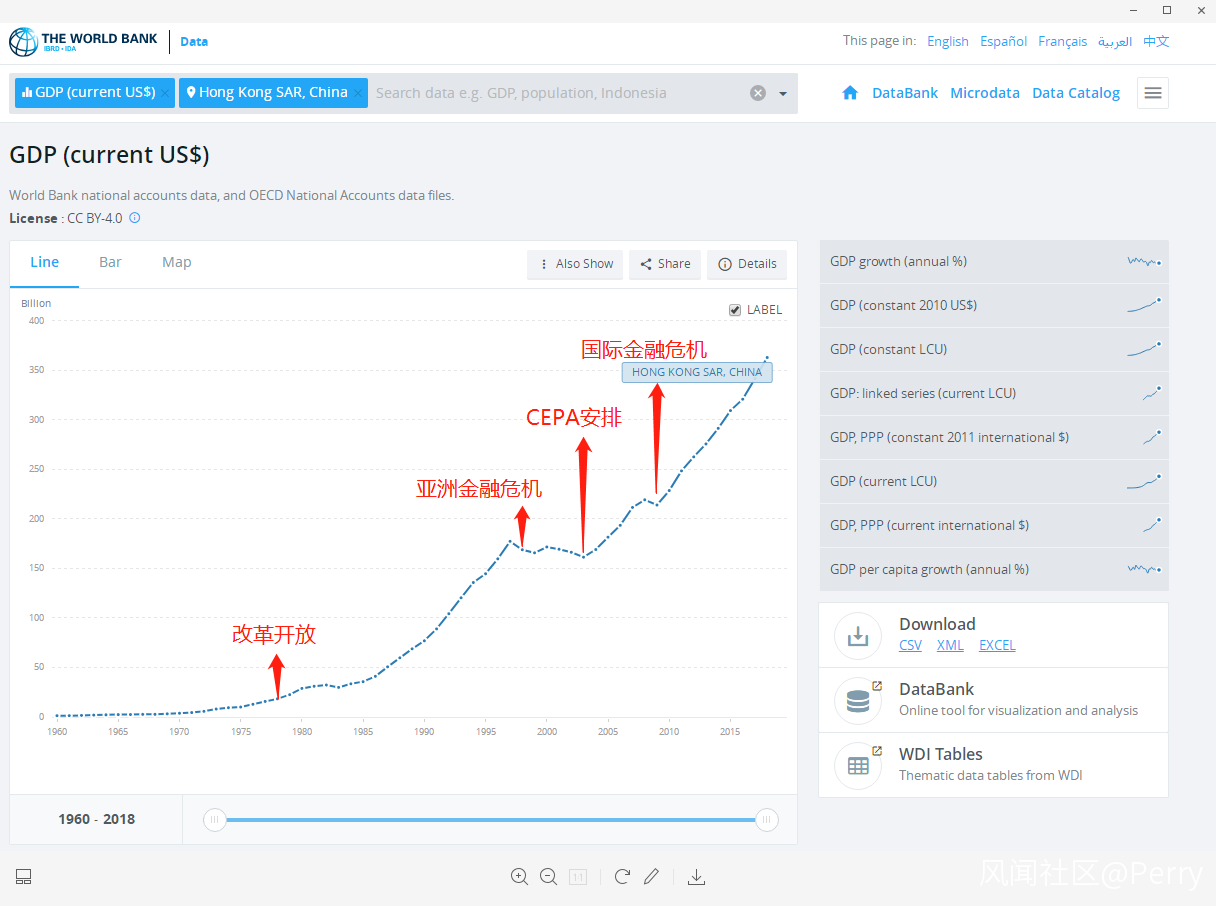Click the bottom-left filmstrip view icon
Image resolution: width=1216 pixels, height=906 pixels.
click(24, 877)
